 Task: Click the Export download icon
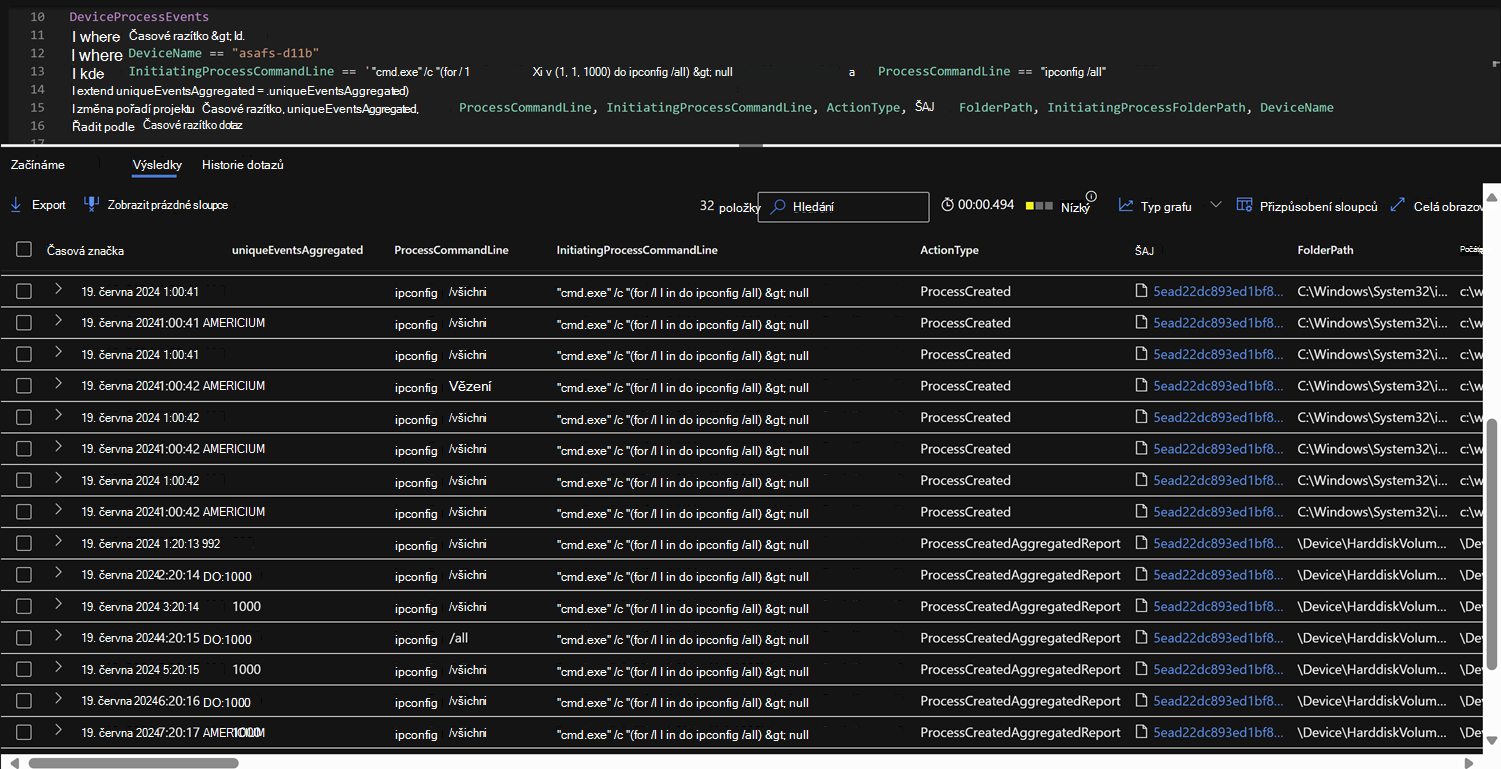[16, 205]
